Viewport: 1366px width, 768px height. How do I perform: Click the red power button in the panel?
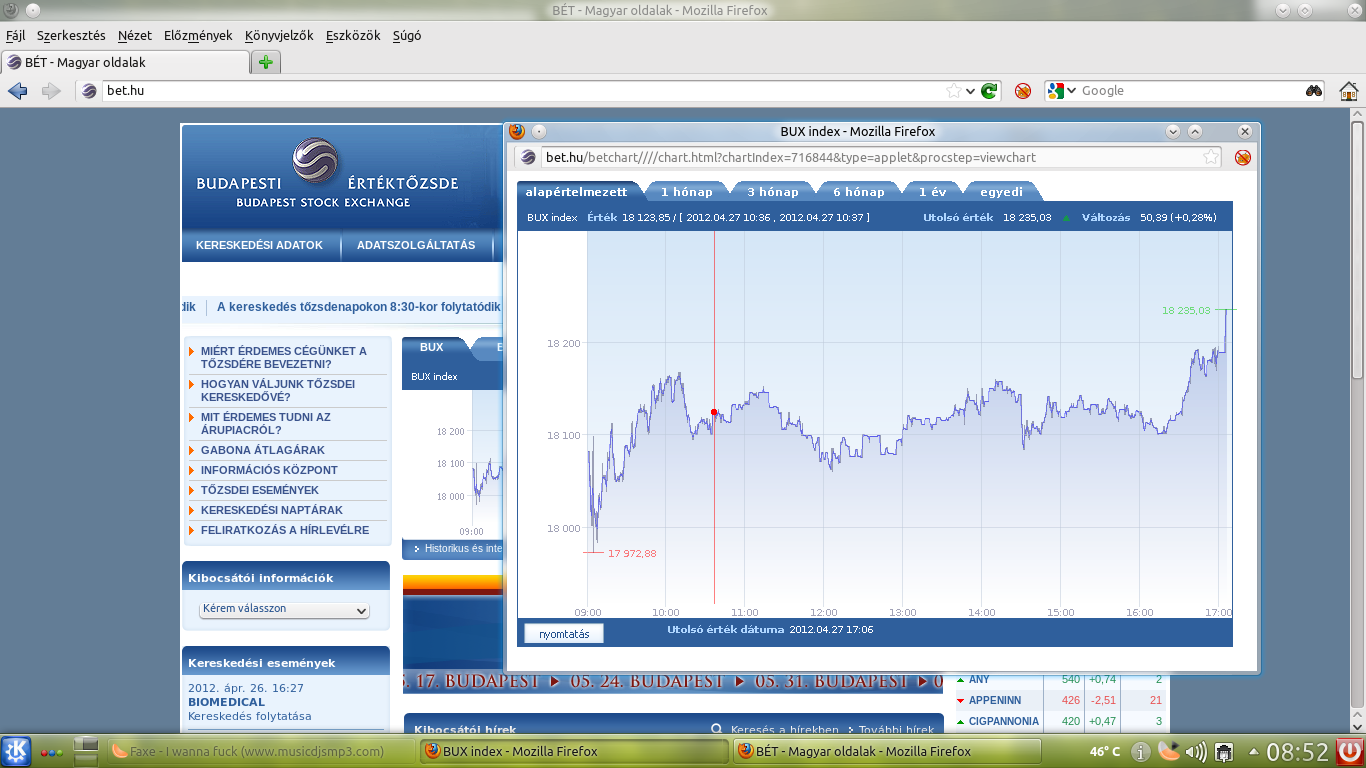tap(1350, 751)
